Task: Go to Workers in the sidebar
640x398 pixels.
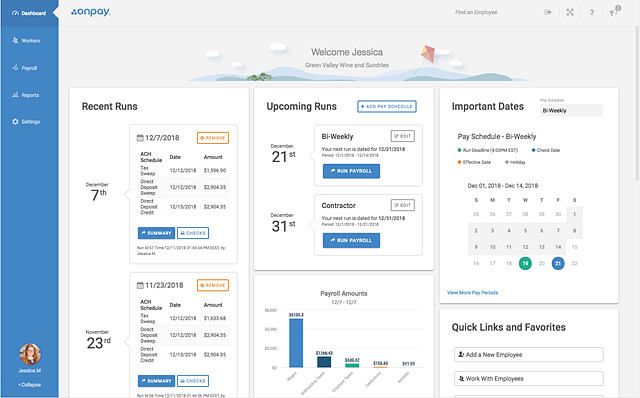Action: [x=26, y=40]
